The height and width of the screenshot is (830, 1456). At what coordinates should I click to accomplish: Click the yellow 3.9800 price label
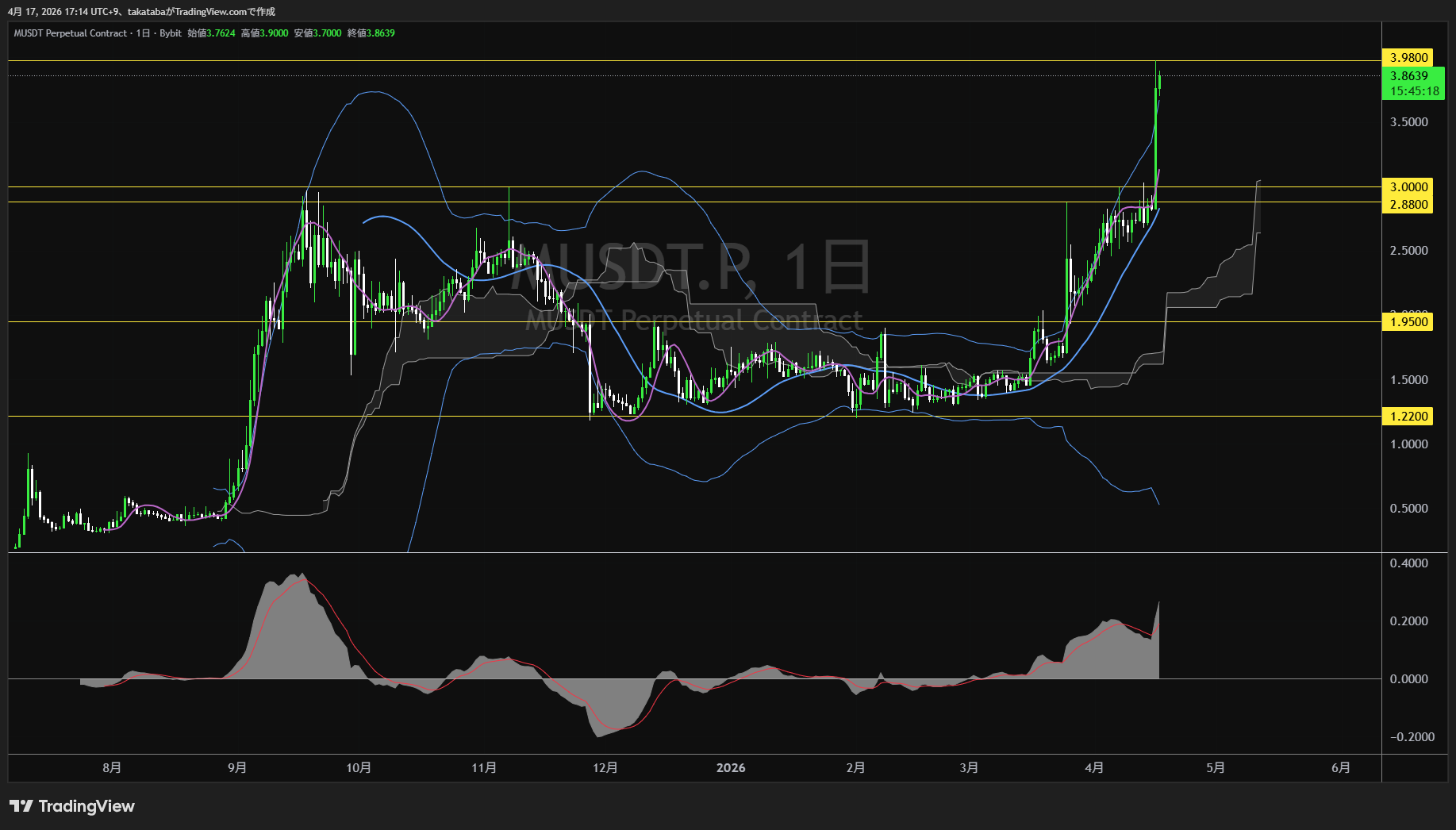coord(1408,57)
